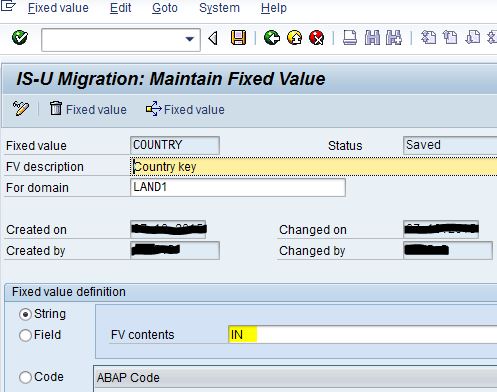The width and height of the screenshot is (497, 392).
Task: Click the transport Fixed value button
Action: [x=185, y=109]
